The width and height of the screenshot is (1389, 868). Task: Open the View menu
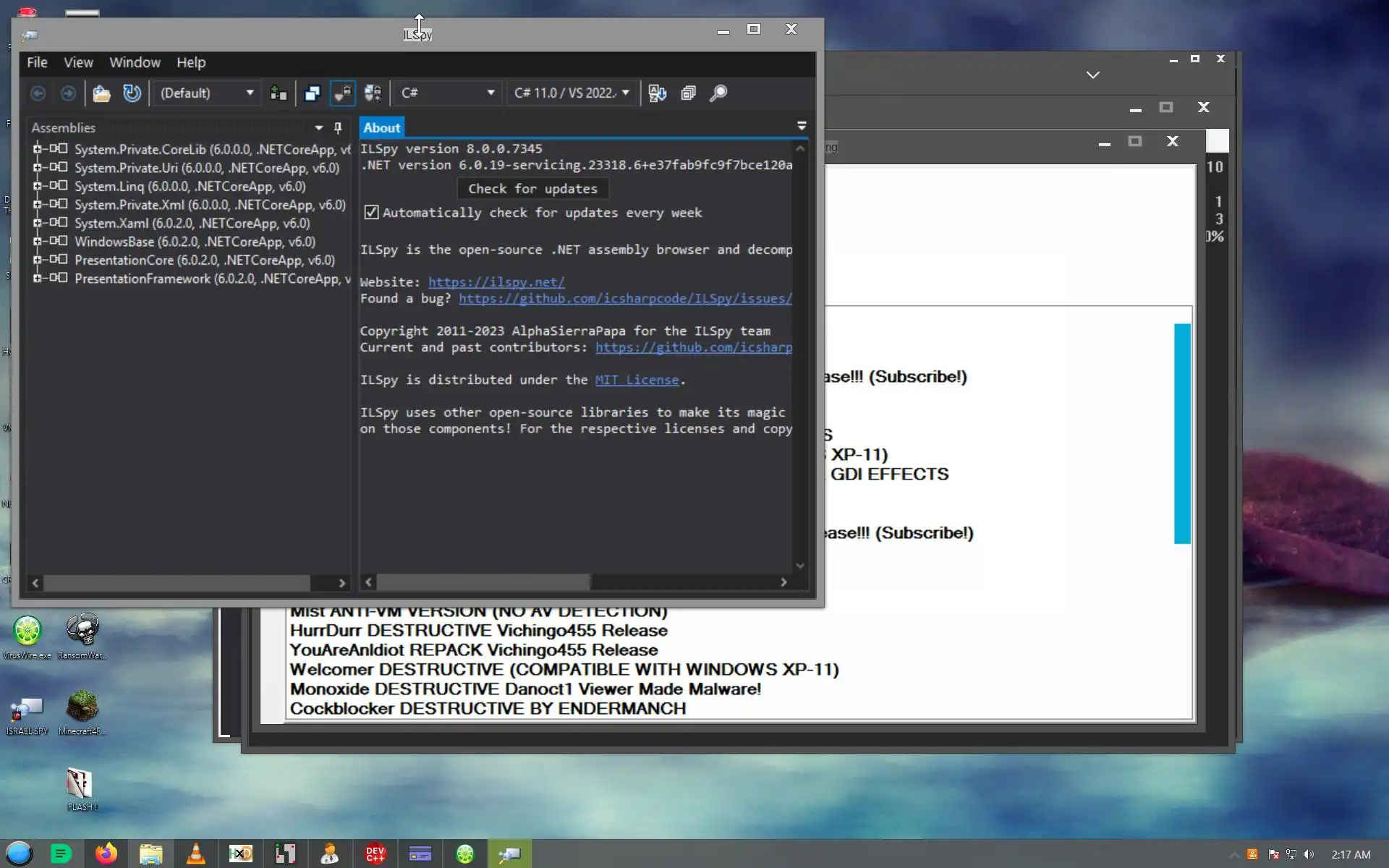(x=78, y=63)
